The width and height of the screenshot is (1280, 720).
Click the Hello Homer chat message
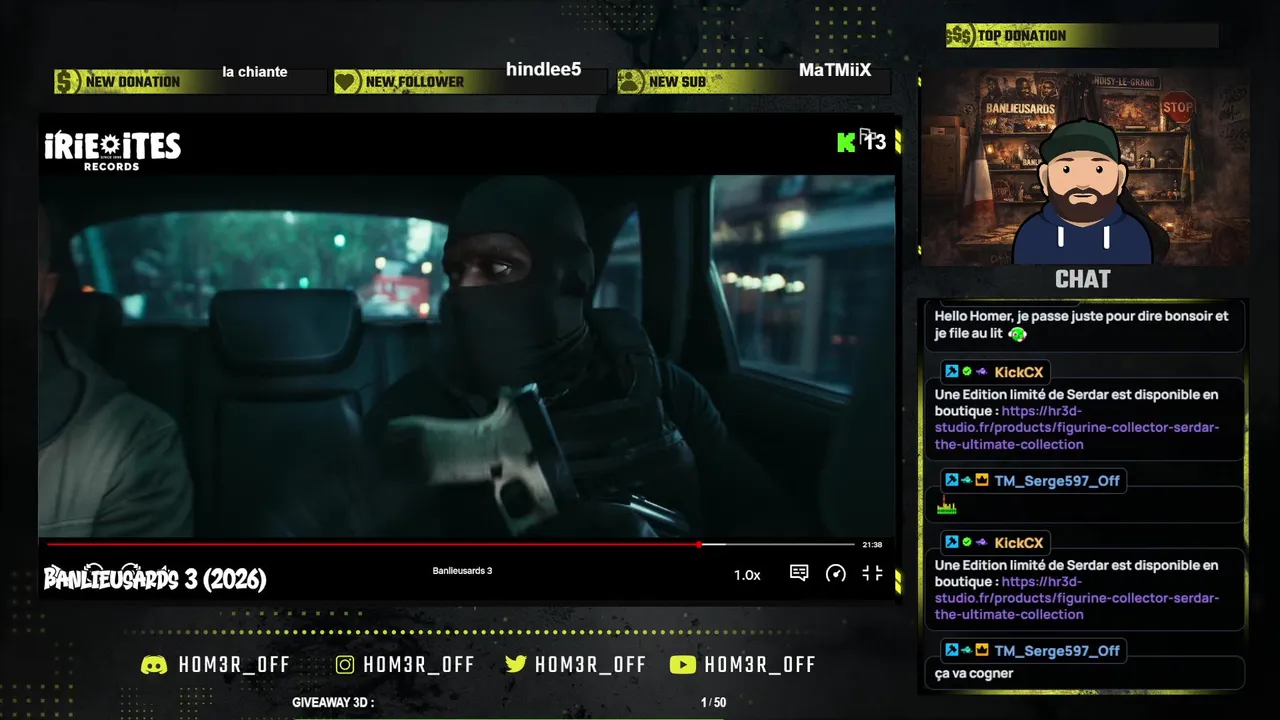(1081, 325)
